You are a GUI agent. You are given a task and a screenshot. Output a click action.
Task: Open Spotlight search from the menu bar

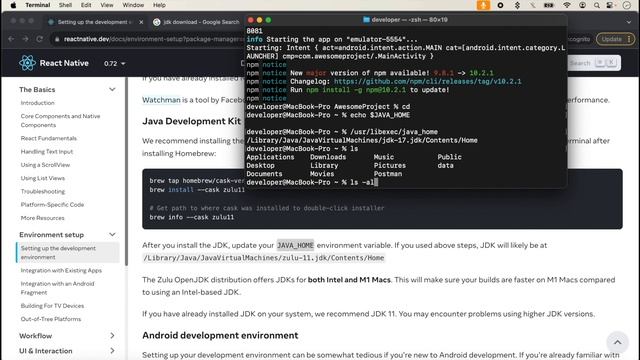pos(597,5)
